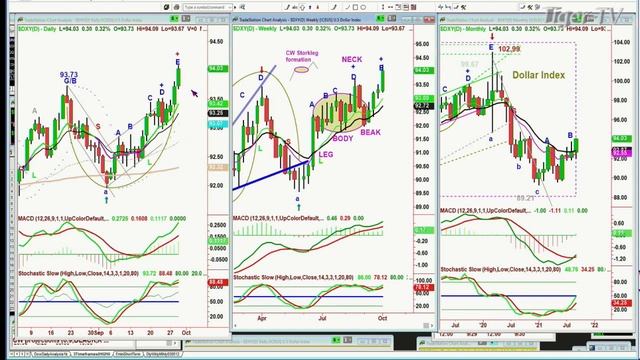Click the 'Dollar Index' label on Monthly chart
Viewport: 640px width, 360px height.
pyautogui.click(x=538, y=75)
